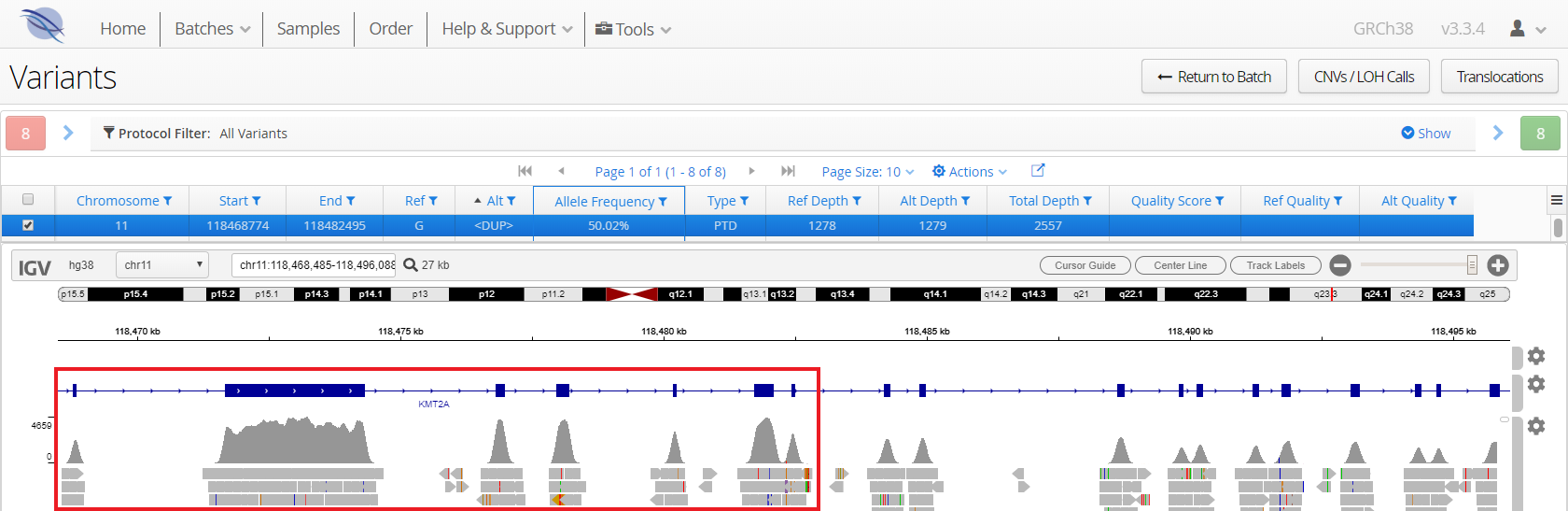Expand the Help & Support menu
This screenshot has height=511, width=1568.
(507, 29)
